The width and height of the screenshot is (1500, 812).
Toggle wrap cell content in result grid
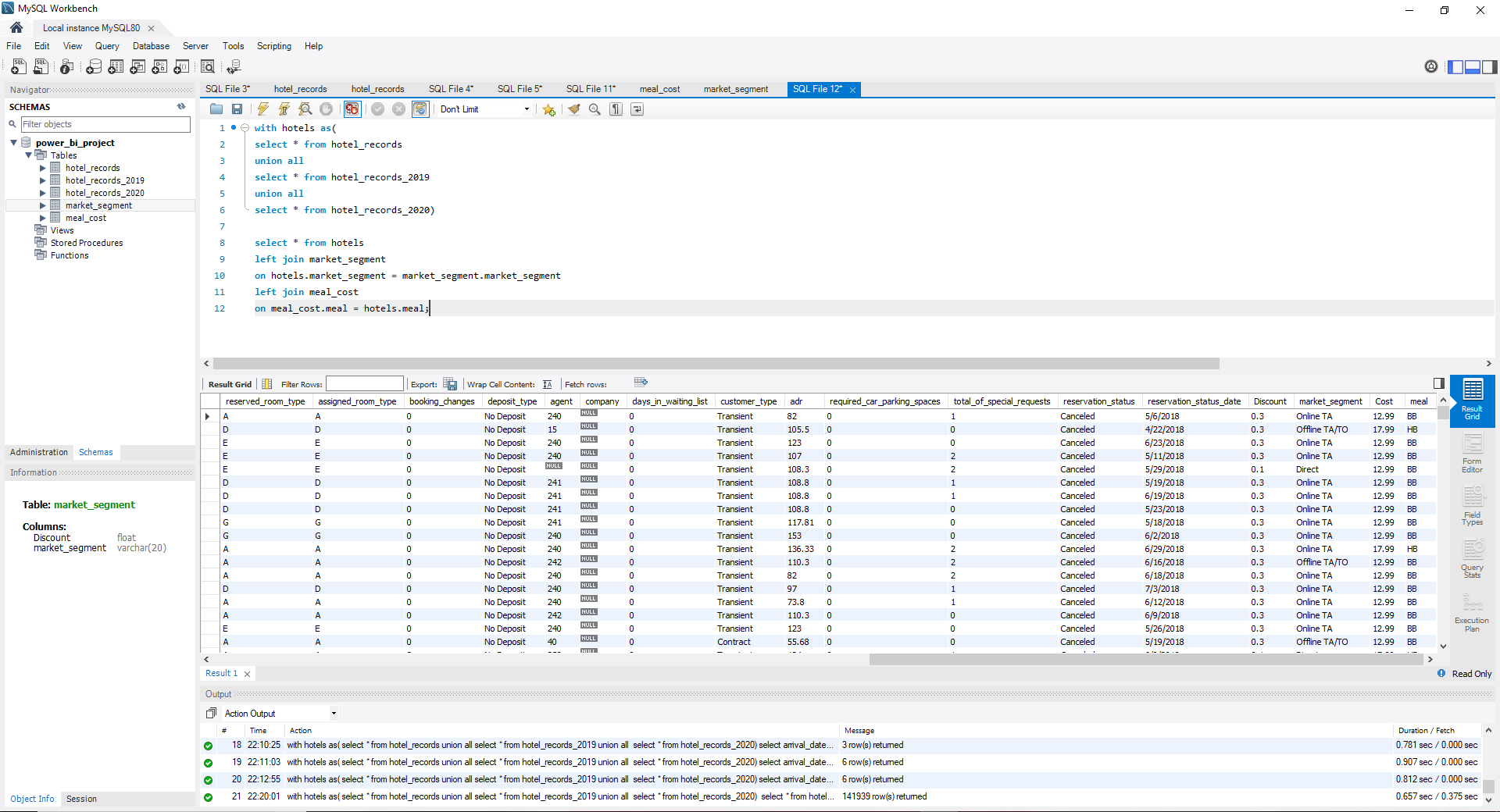548,384
